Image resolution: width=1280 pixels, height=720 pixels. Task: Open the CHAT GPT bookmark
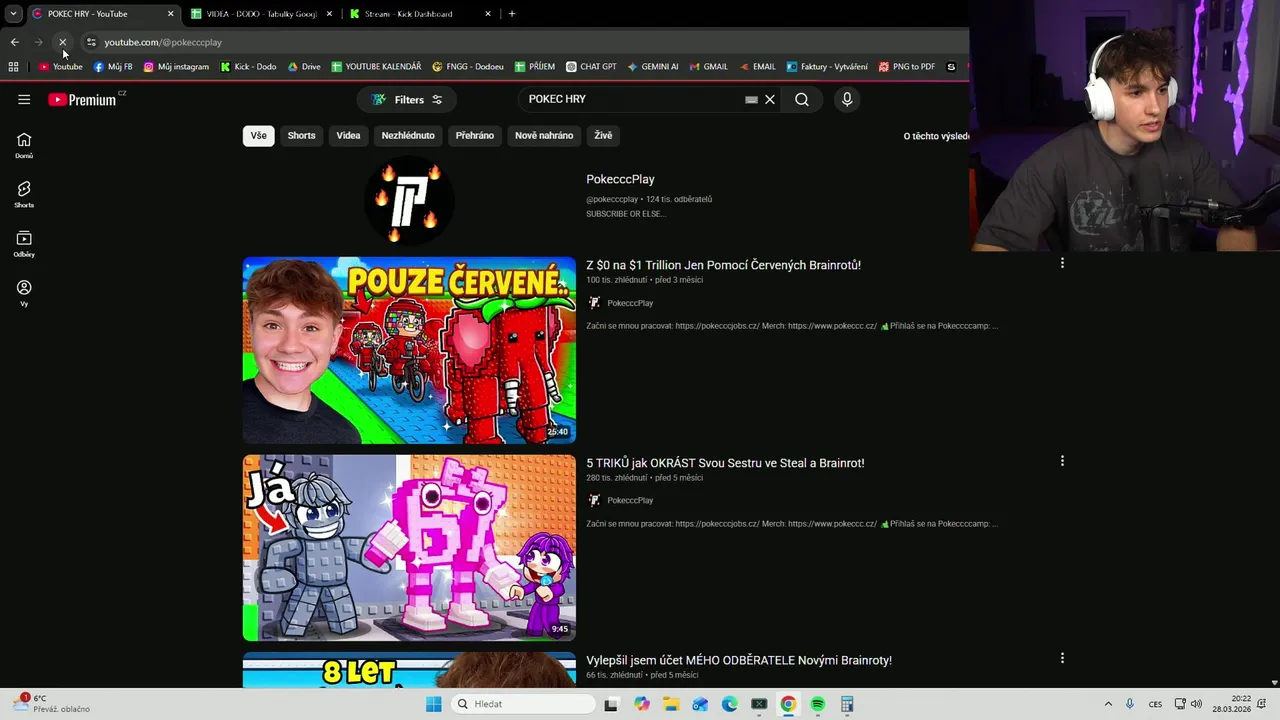coord(591,67)
